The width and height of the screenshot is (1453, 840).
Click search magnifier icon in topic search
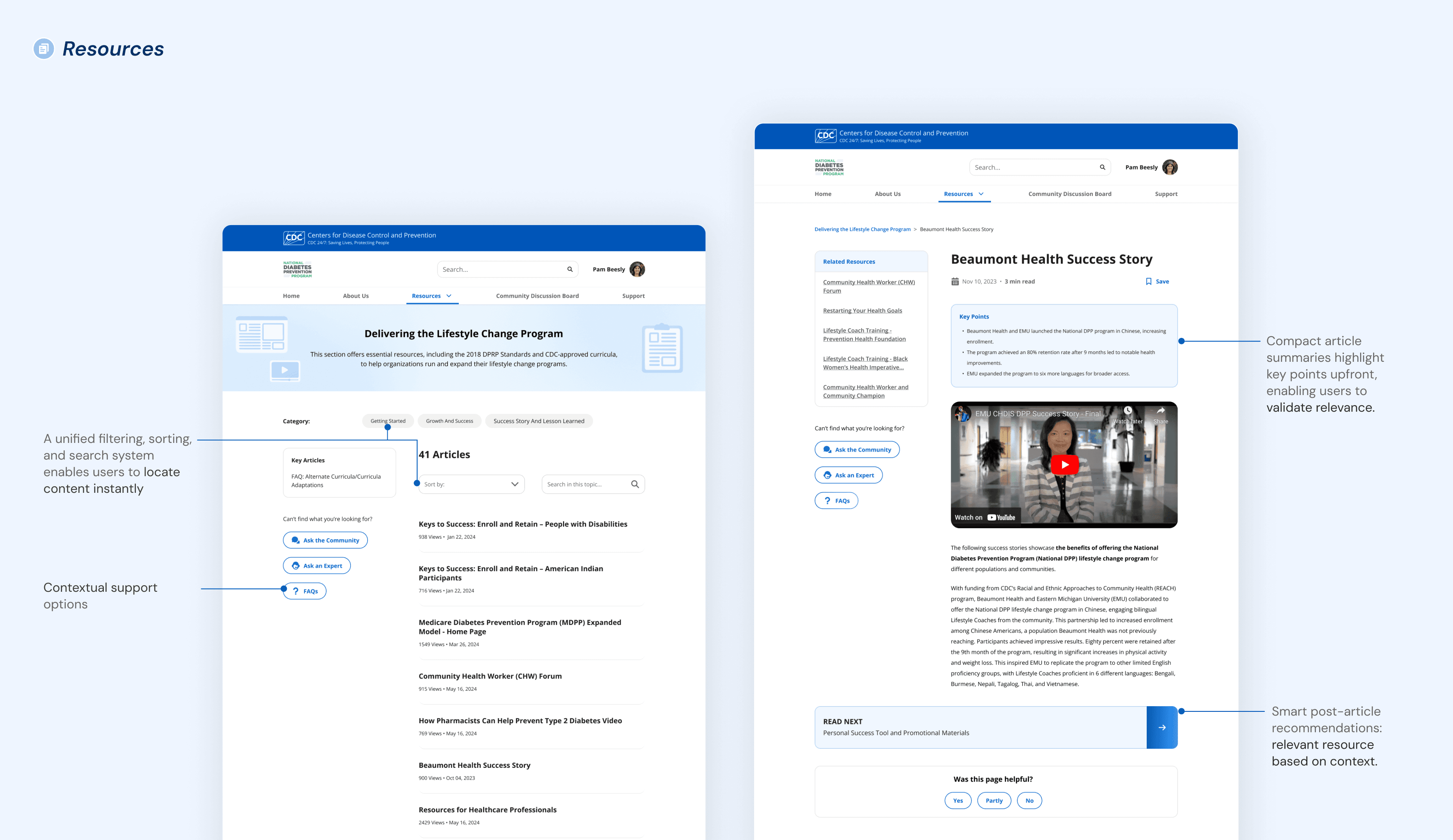635,484
